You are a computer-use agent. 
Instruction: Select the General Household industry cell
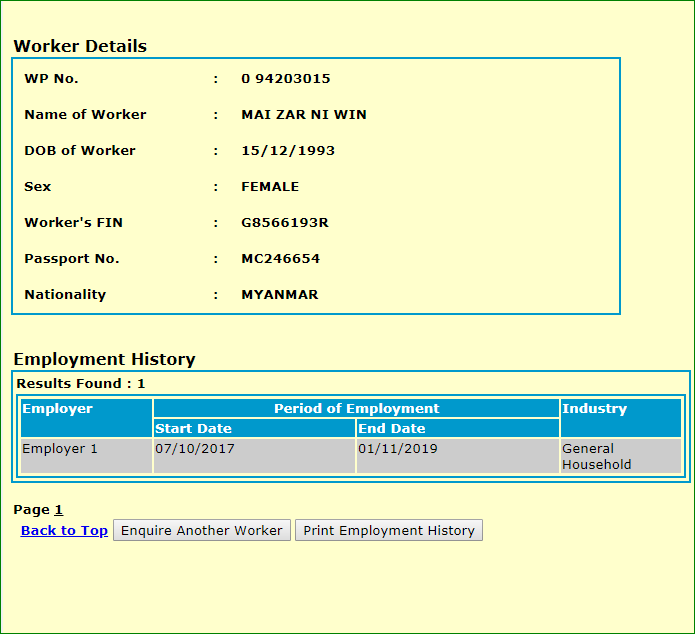[596, 457]
